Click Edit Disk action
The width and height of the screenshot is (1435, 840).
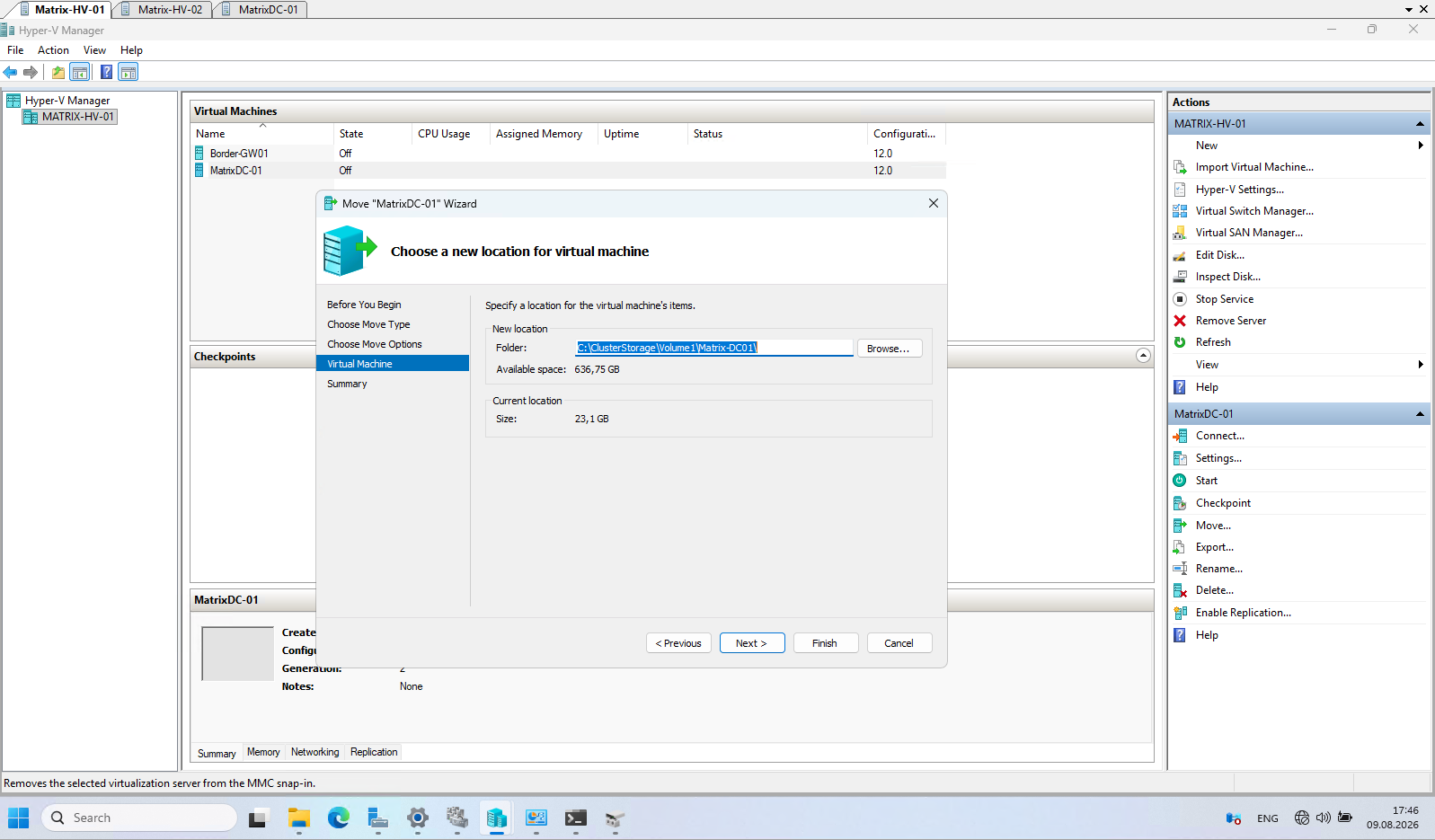point(1219,255)
